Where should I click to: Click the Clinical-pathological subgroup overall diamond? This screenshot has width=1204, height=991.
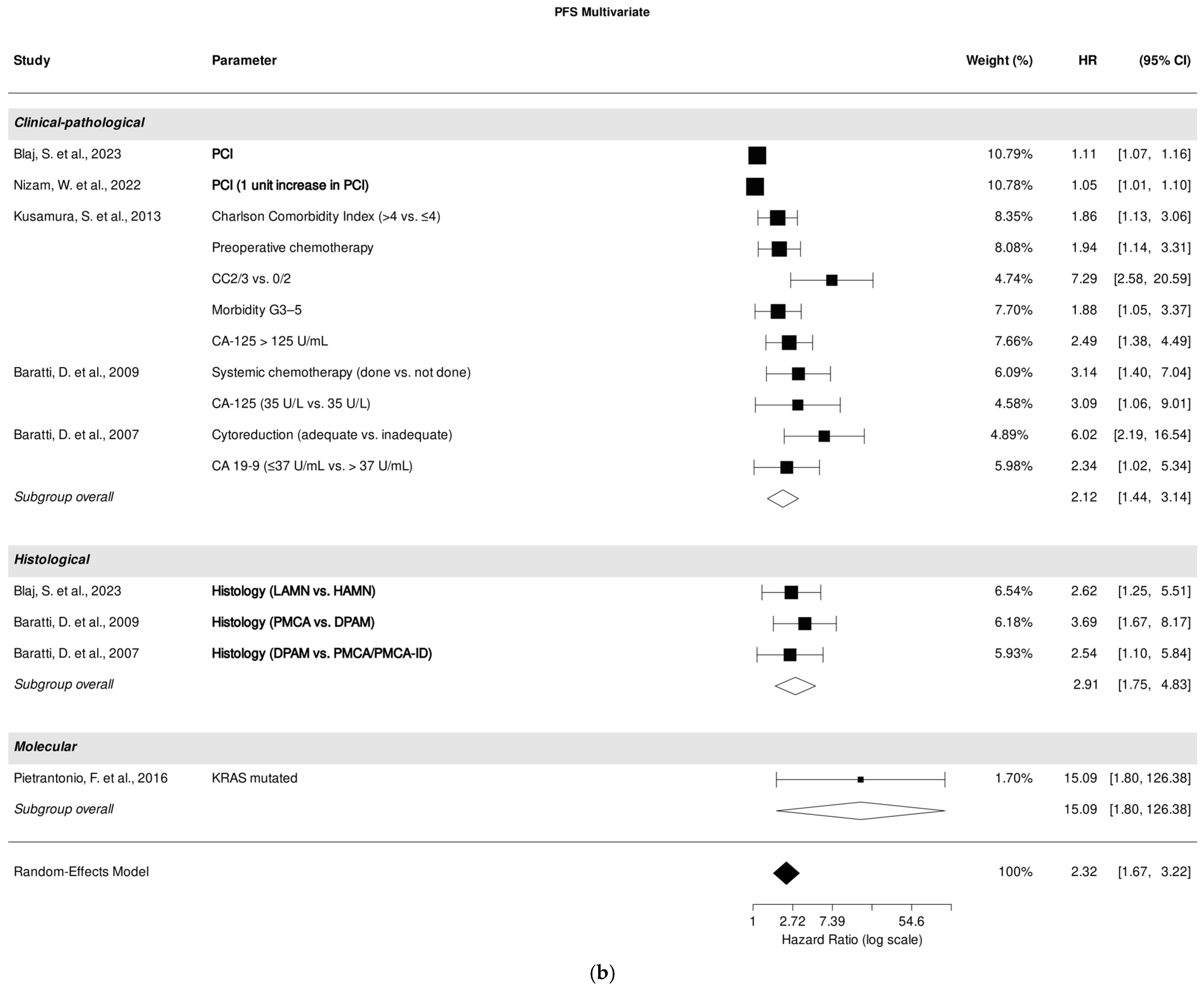(x=782, y=498)
